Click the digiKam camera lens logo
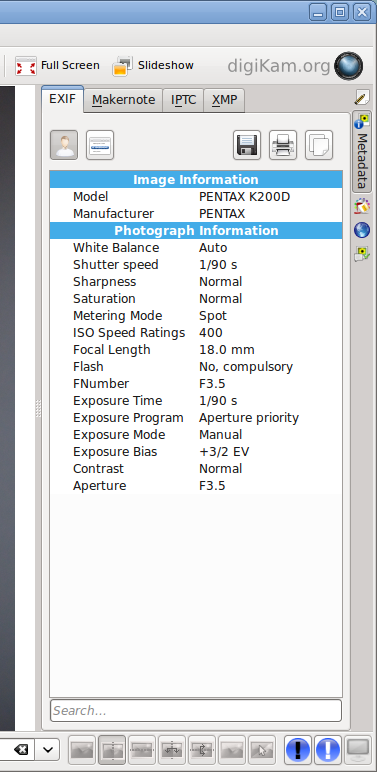Image resolution: width=377 pixels, height=772 pixels. coord(348,66)
